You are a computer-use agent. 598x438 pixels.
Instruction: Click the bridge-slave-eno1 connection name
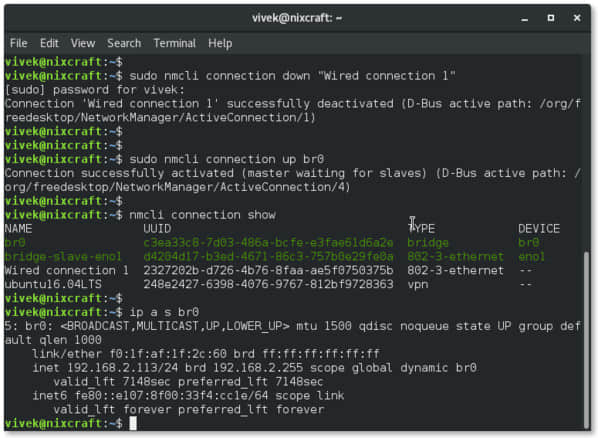point(63,256)
